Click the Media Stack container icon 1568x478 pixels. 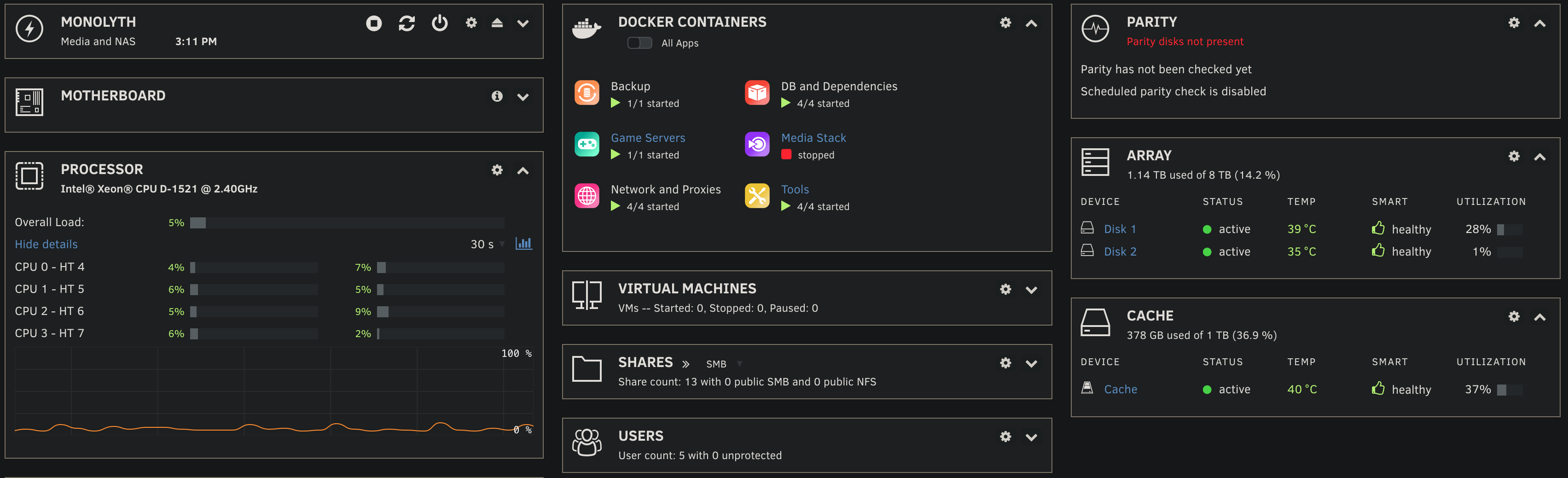(757, 144)
